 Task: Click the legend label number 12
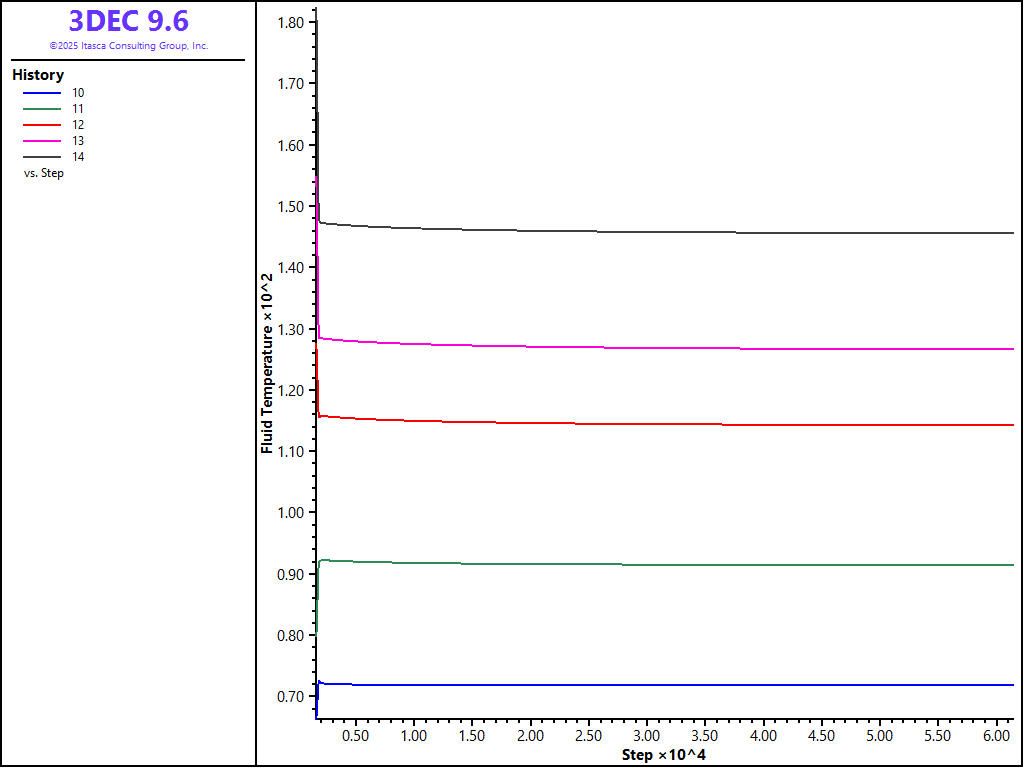pos(78,125)
